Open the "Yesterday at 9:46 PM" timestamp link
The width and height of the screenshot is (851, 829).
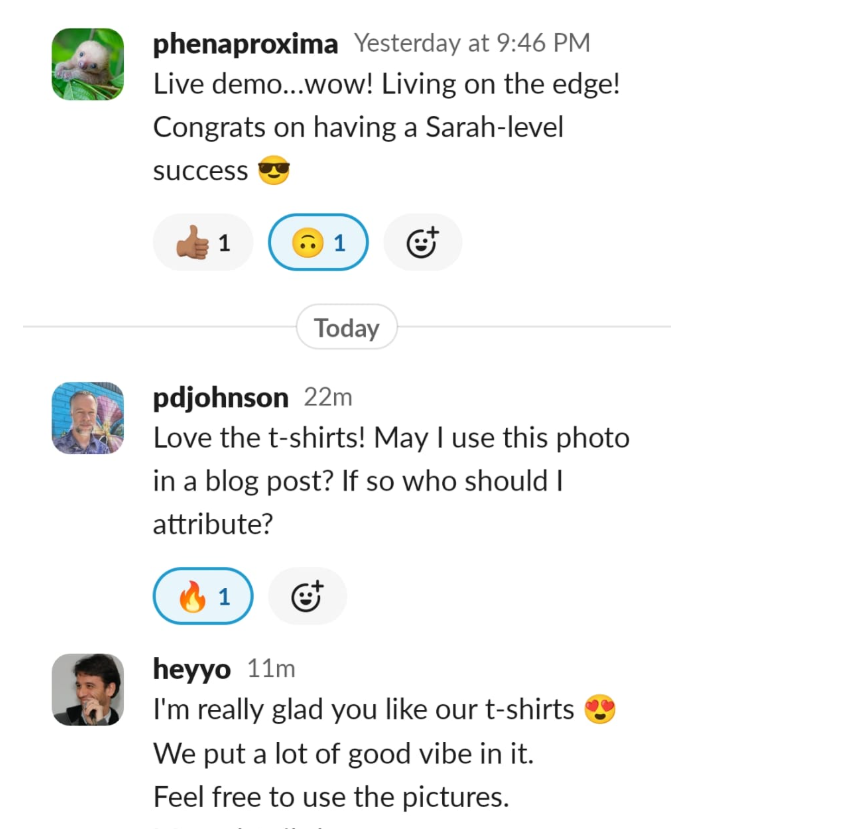[472, 44]
